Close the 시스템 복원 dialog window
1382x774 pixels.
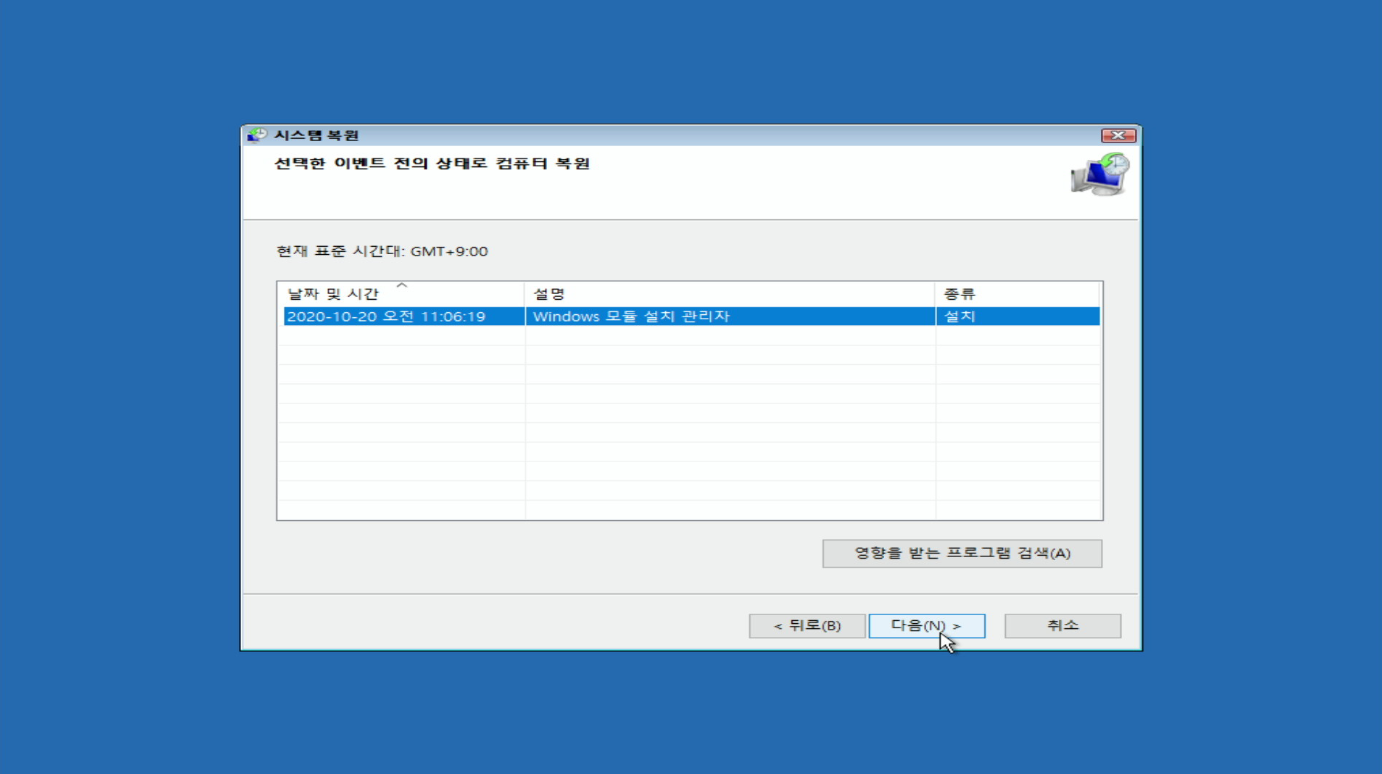click(x=1118, y=136)
